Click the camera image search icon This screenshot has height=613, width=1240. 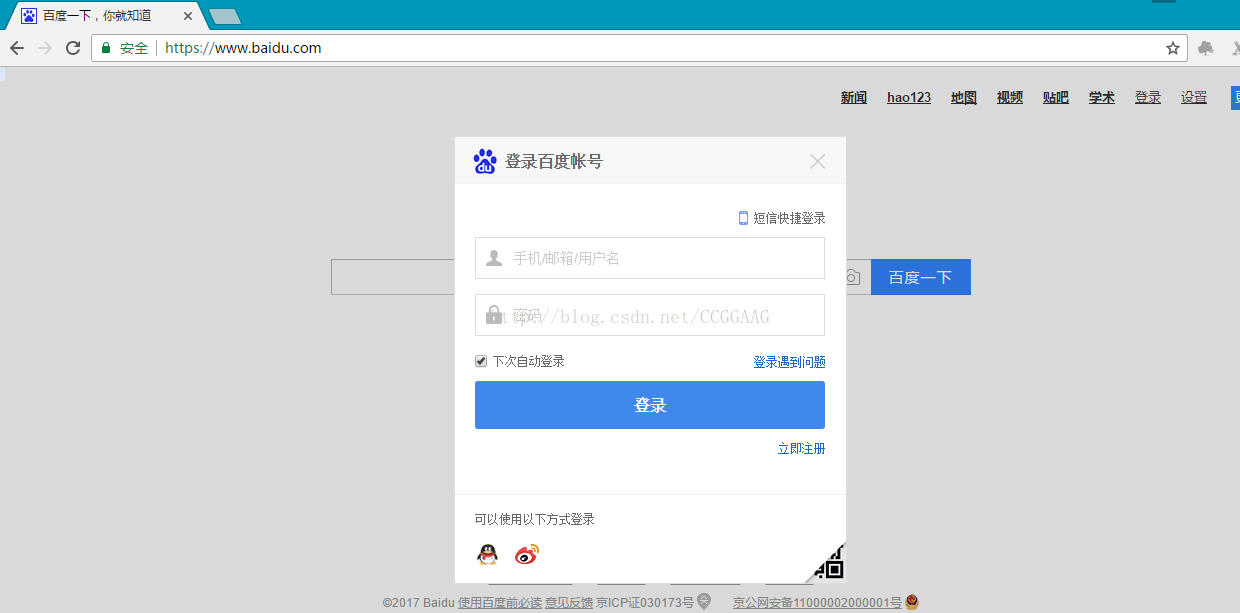click(852, 277)
